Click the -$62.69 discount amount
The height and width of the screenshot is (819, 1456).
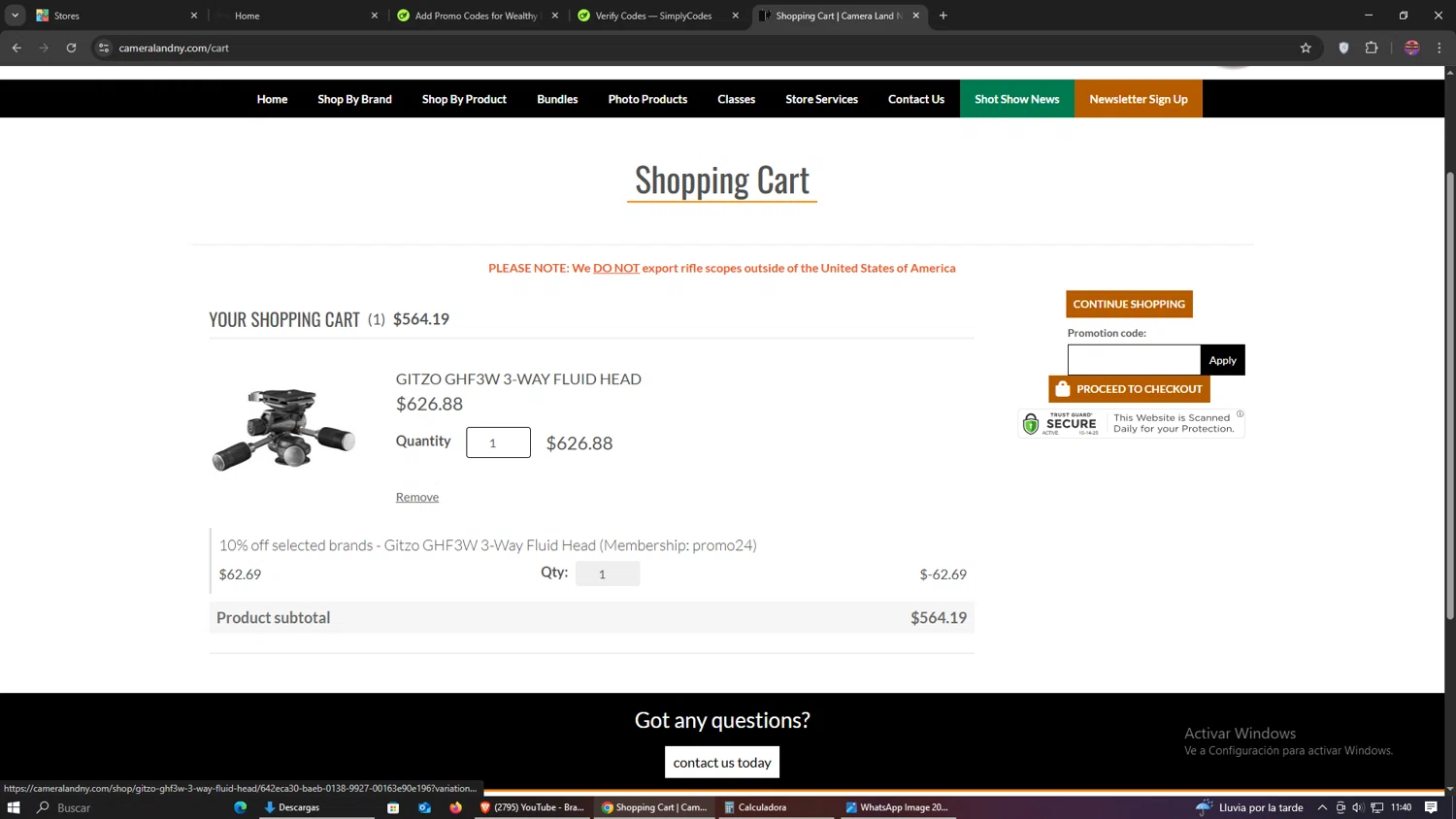[943, 574]
